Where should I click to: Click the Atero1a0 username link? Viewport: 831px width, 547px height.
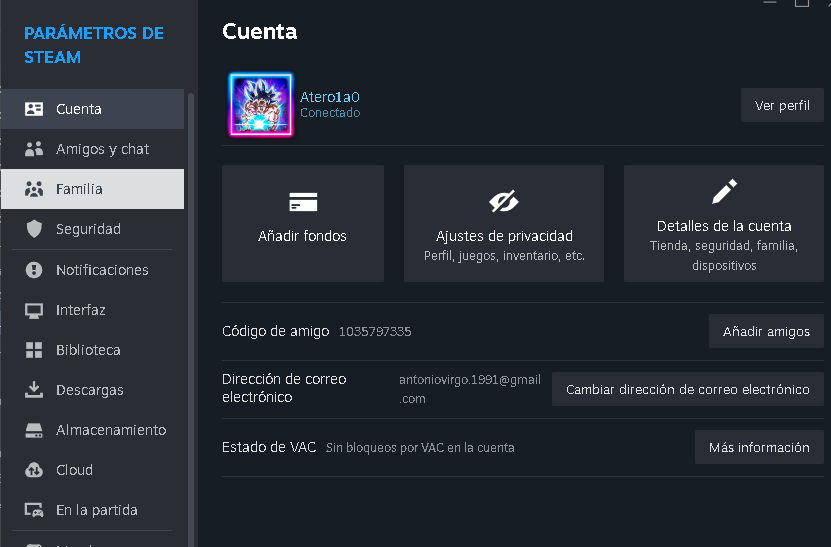[x=330, y=97]
